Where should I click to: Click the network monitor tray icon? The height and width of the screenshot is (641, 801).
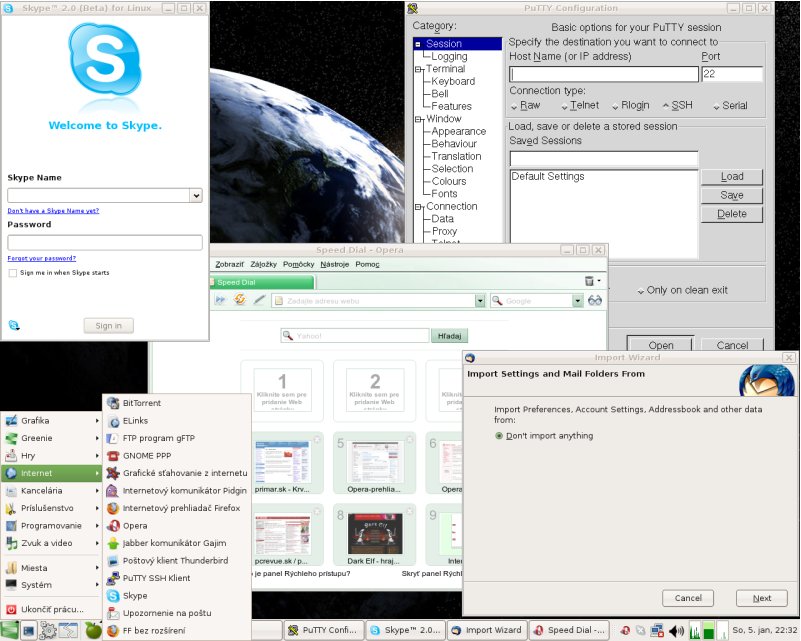point(657,631)
